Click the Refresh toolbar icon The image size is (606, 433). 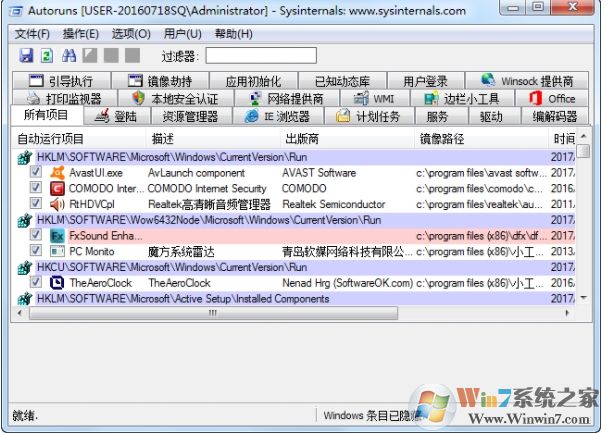[x=47, y=55]
